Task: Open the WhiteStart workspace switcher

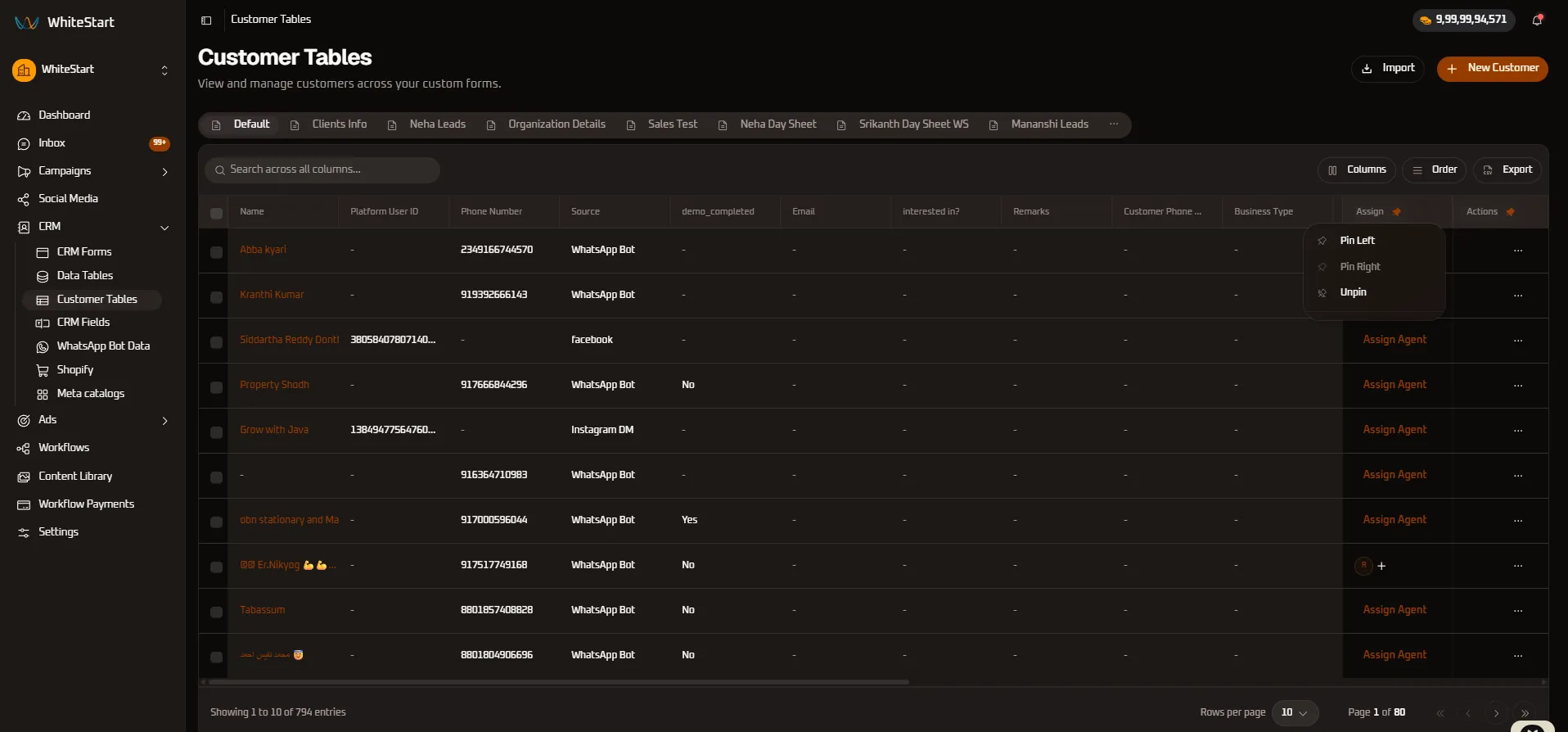Action: [92, 70]
